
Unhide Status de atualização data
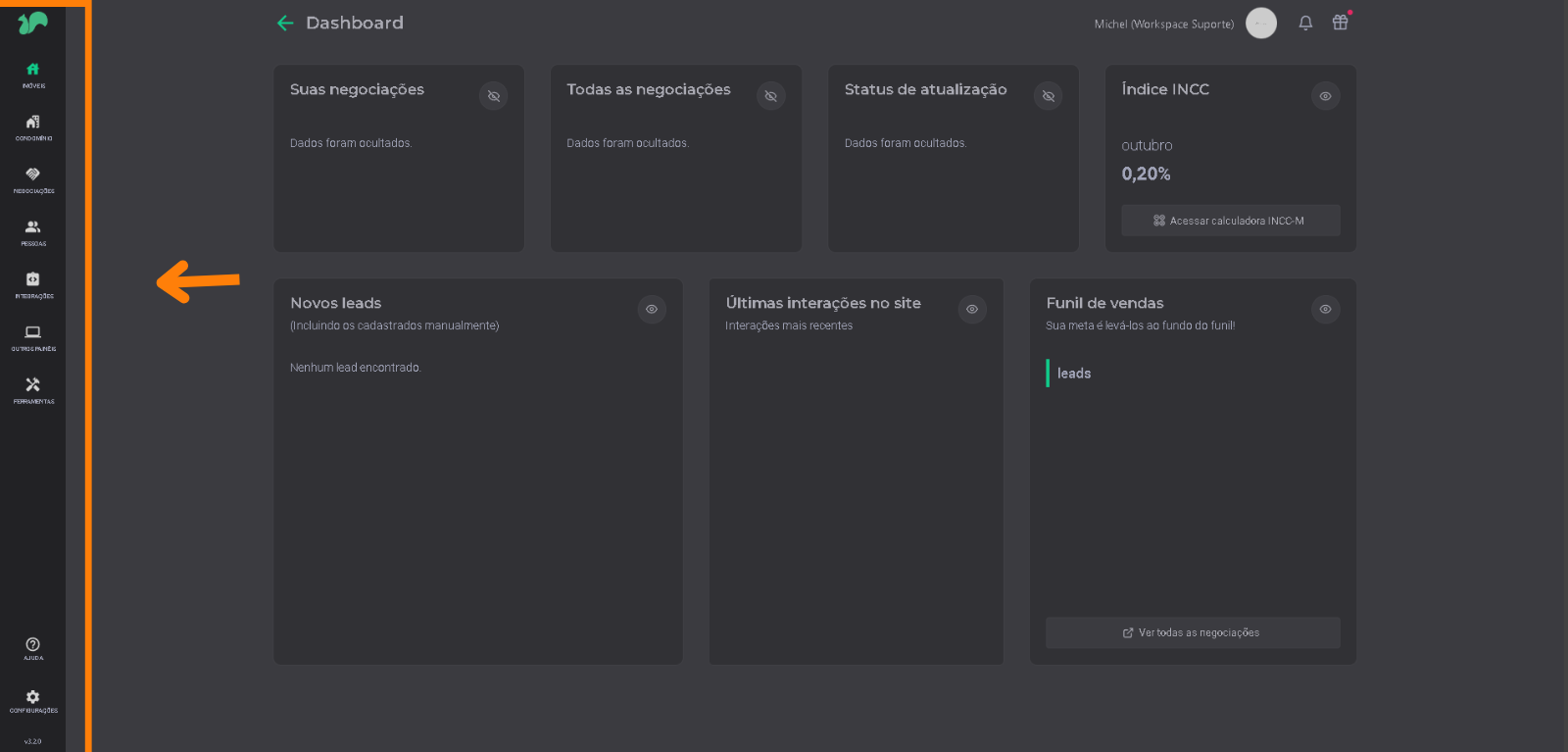(x=1049, y=96)
